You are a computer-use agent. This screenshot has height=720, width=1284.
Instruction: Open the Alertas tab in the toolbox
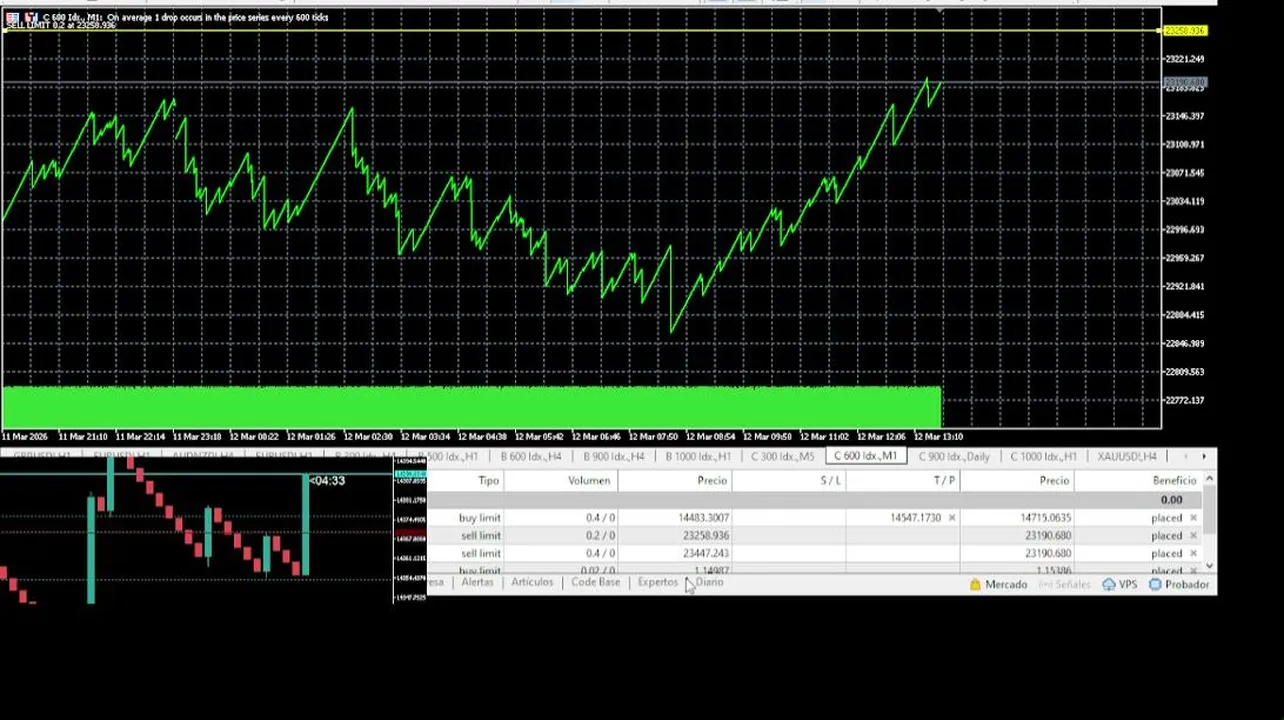477,582
